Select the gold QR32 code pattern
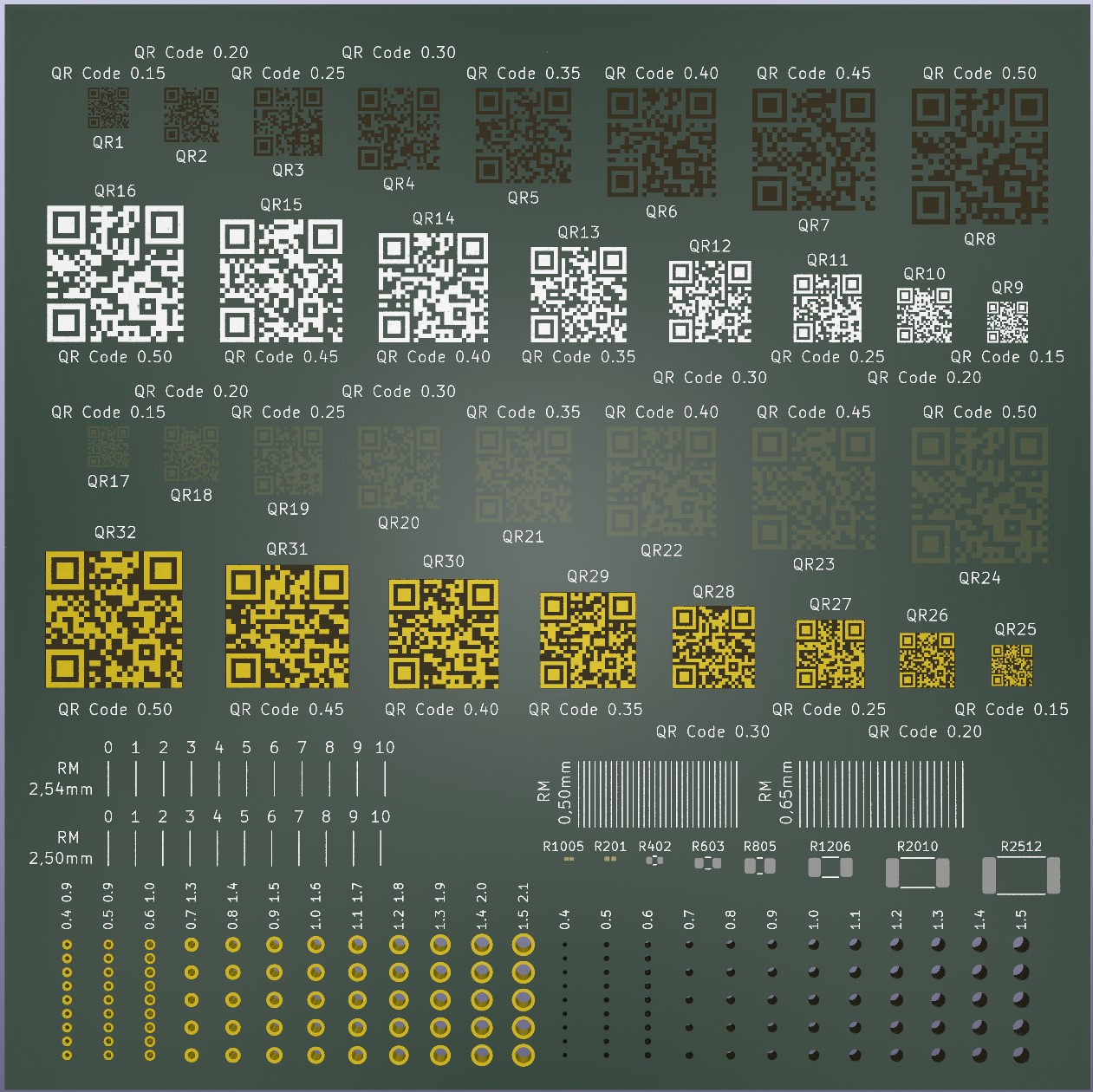This screenshot has width=1093, height=1092. click(x=114, y=620)
